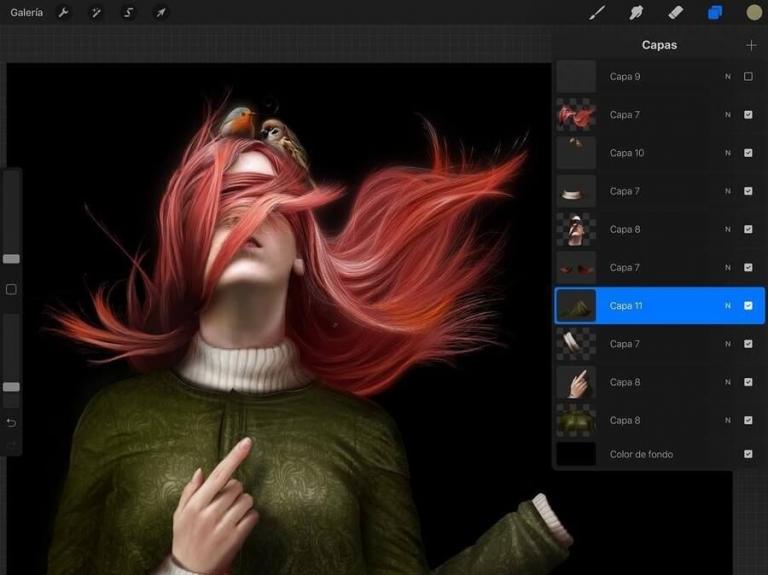Select the layer named Capa 9

(625, 76)
